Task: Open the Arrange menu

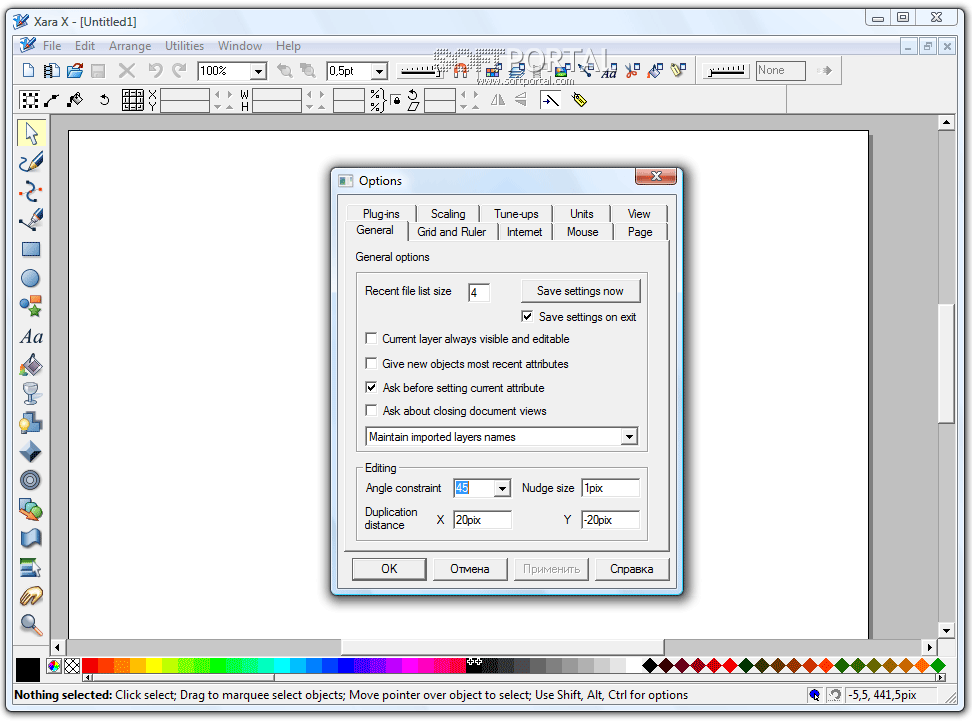Action: [130, 46]
